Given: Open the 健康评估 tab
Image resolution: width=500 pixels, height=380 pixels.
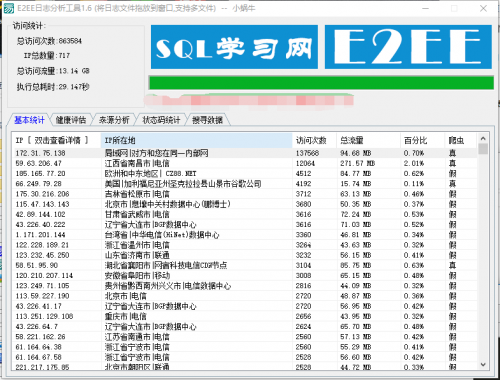Looking at the screenshot, I should click(71, 120).
